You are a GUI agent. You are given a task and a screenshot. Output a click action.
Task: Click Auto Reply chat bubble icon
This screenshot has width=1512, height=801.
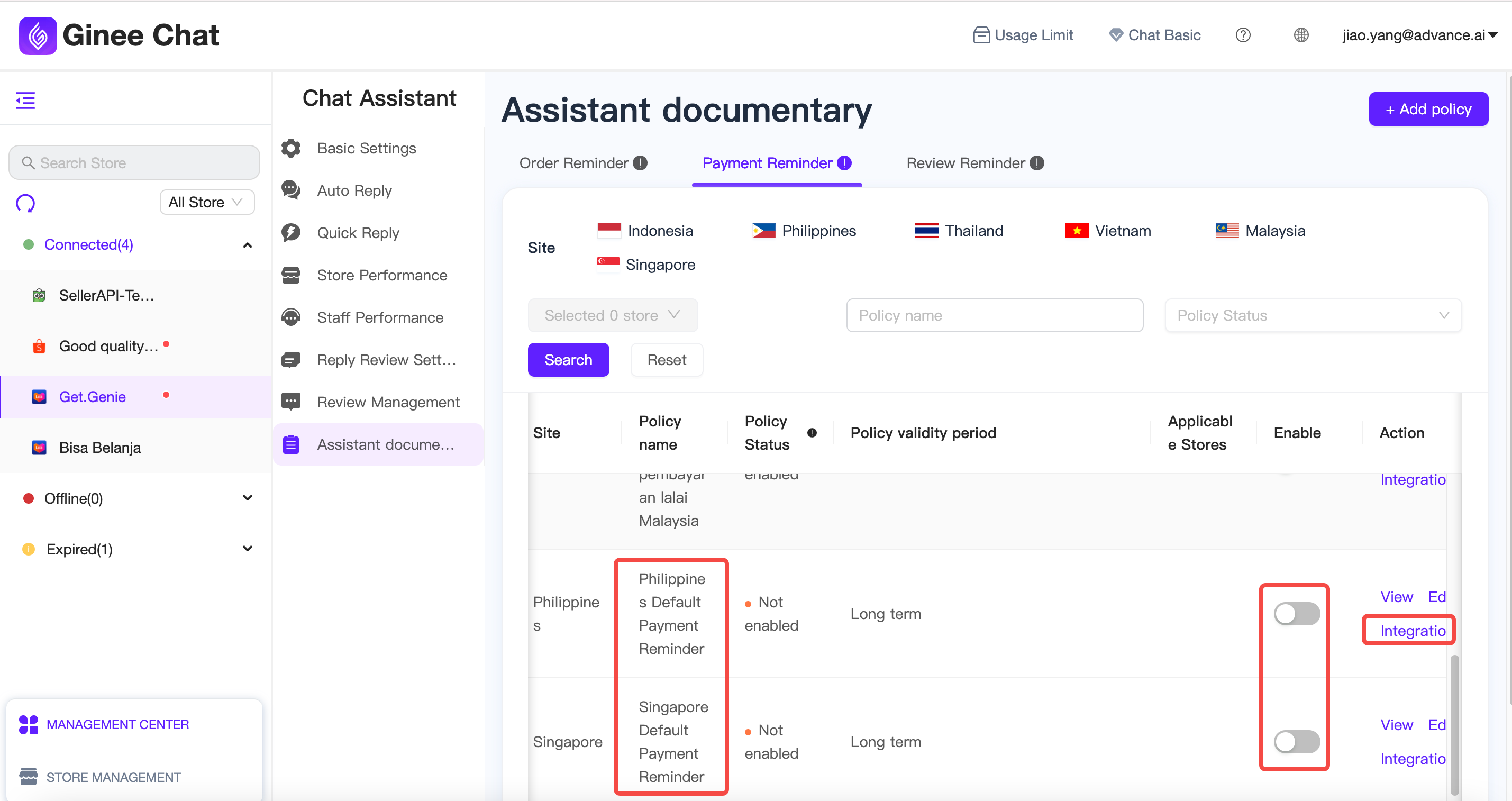[x=291, y=190]
